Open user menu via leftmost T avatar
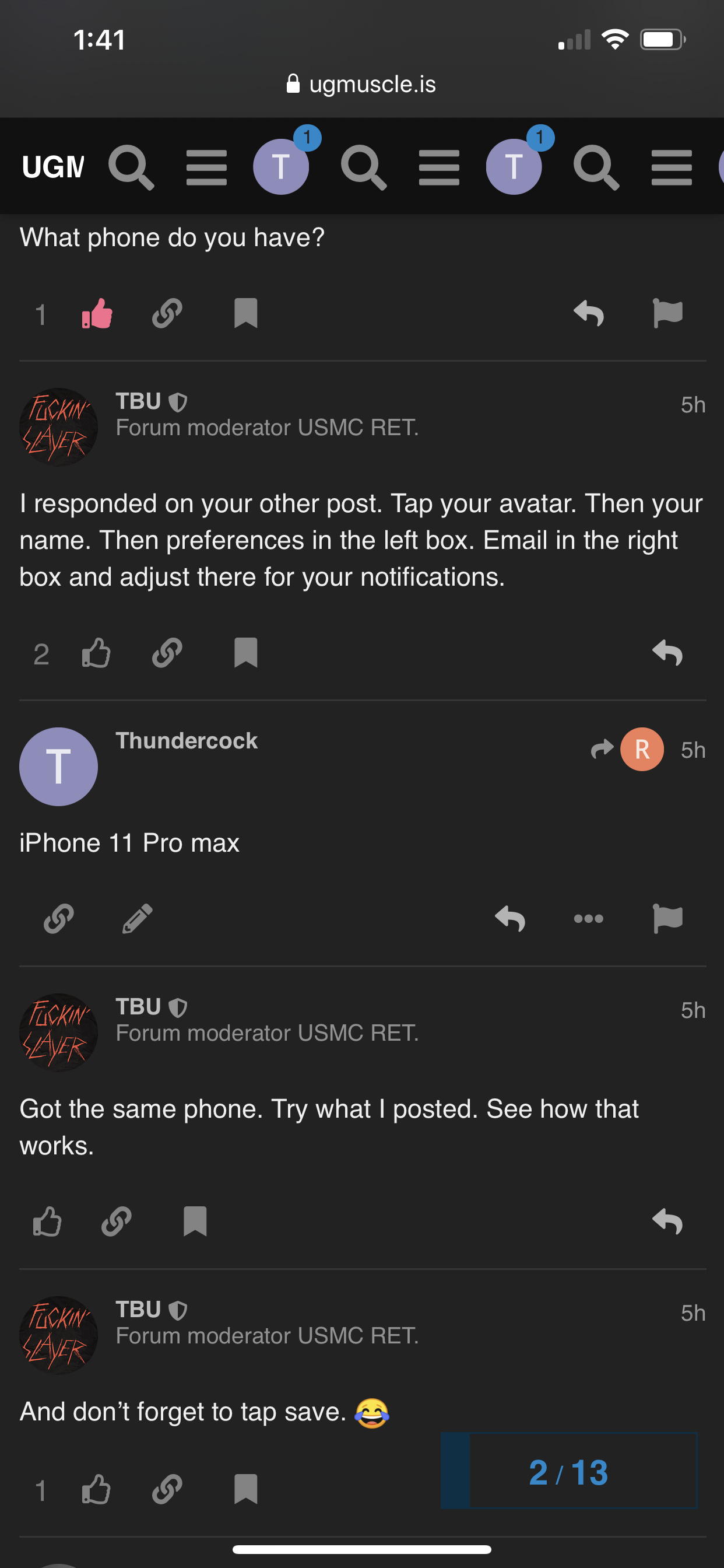 coord(281,167)
